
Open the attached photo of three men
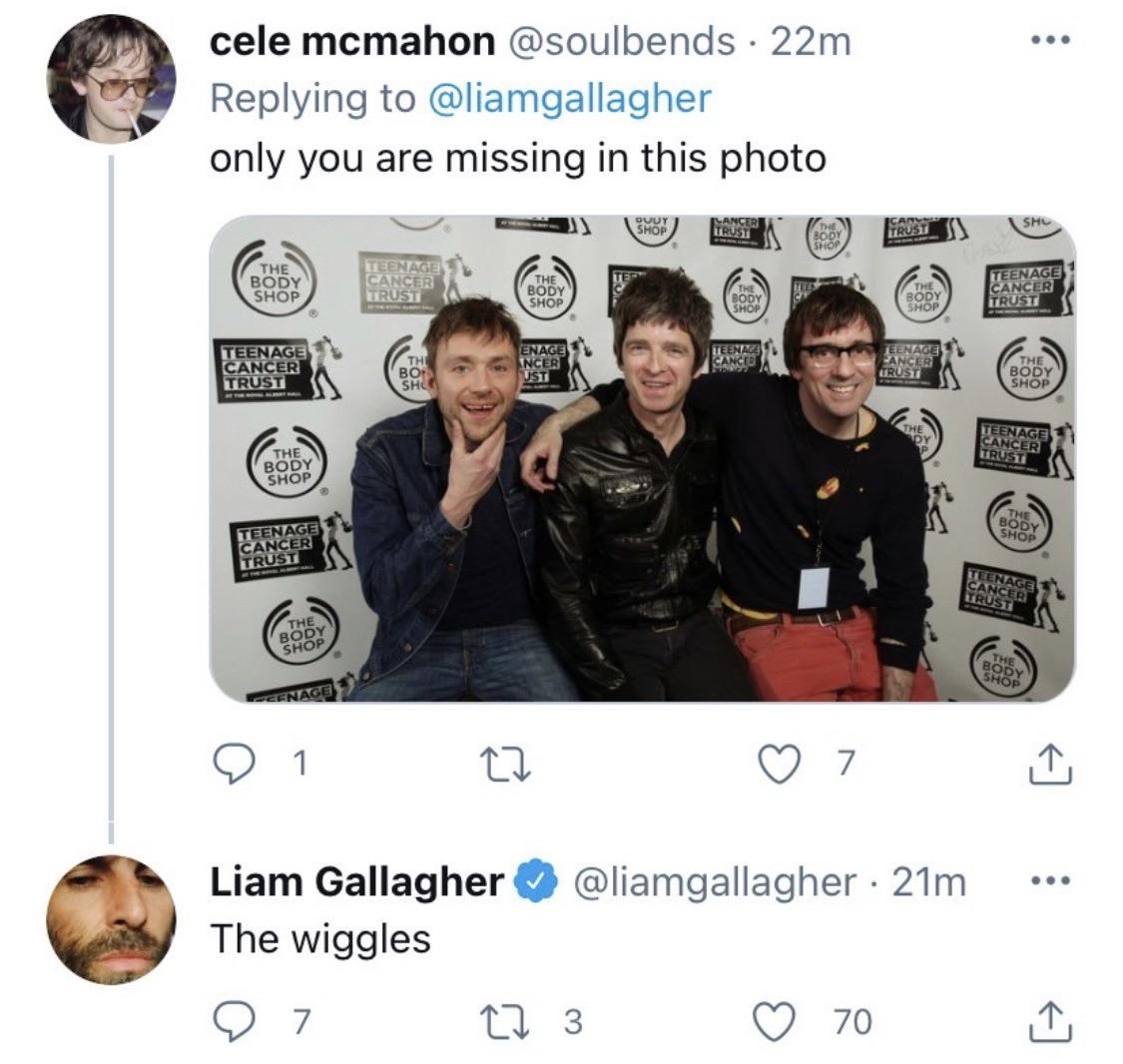click(643, 458)
